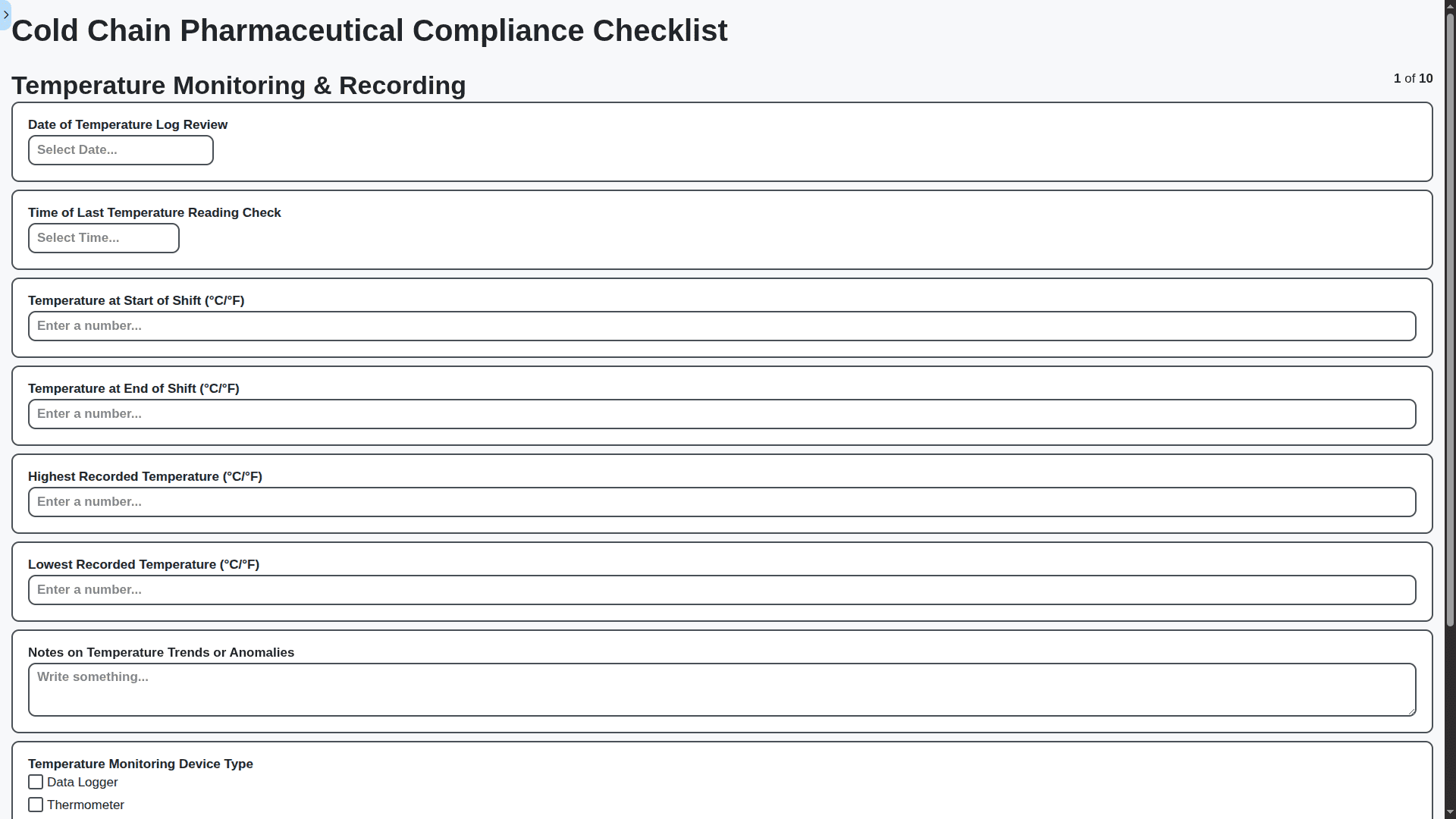Expand the sidebar using the chevron
This screenshot has width=1456, height=819.
(6, 14)
